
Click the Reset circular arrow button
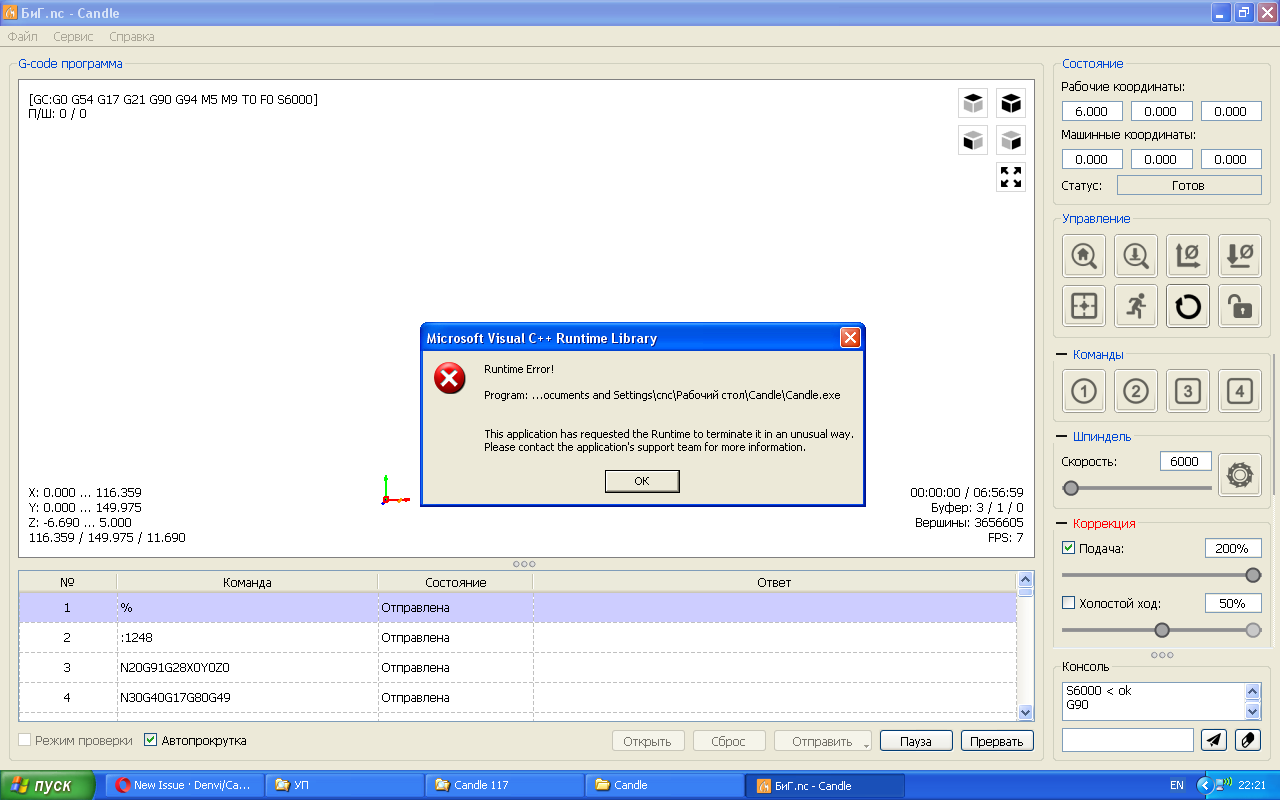pyautogui.click(x=1188, y=306)
